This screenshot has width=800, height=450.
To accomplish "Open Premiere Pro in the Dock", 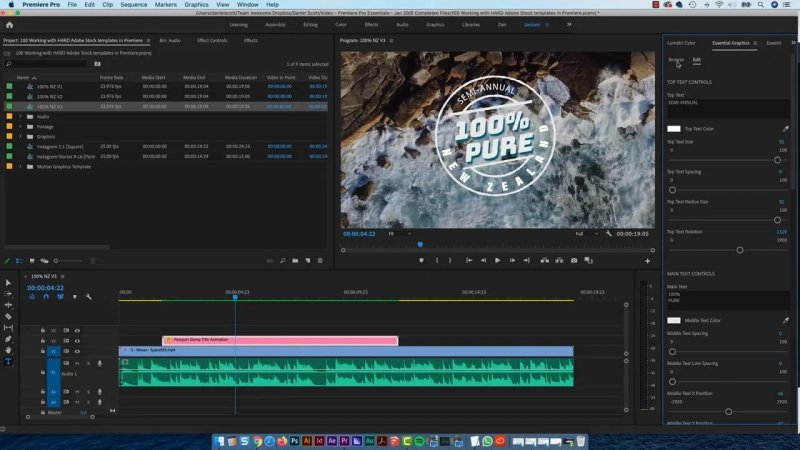I will pos(344,441).
